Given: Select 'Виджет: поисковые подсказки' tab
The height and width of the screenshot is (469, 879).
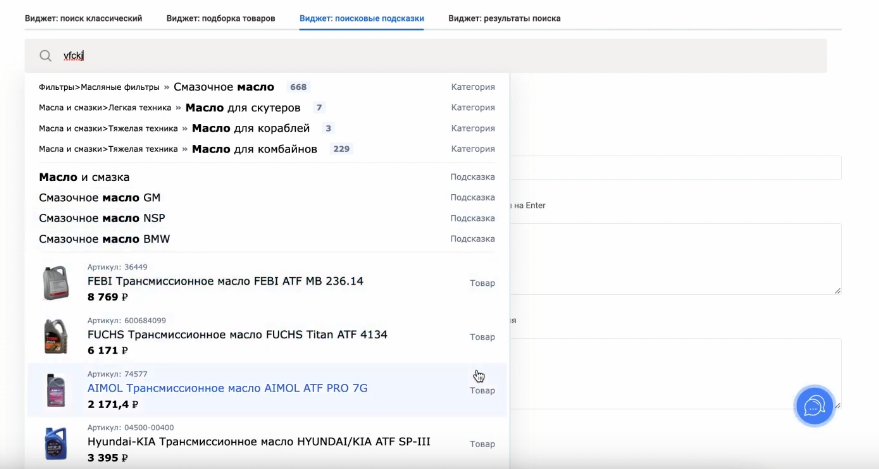Looking at the screenshot, I should click(361, 18).
